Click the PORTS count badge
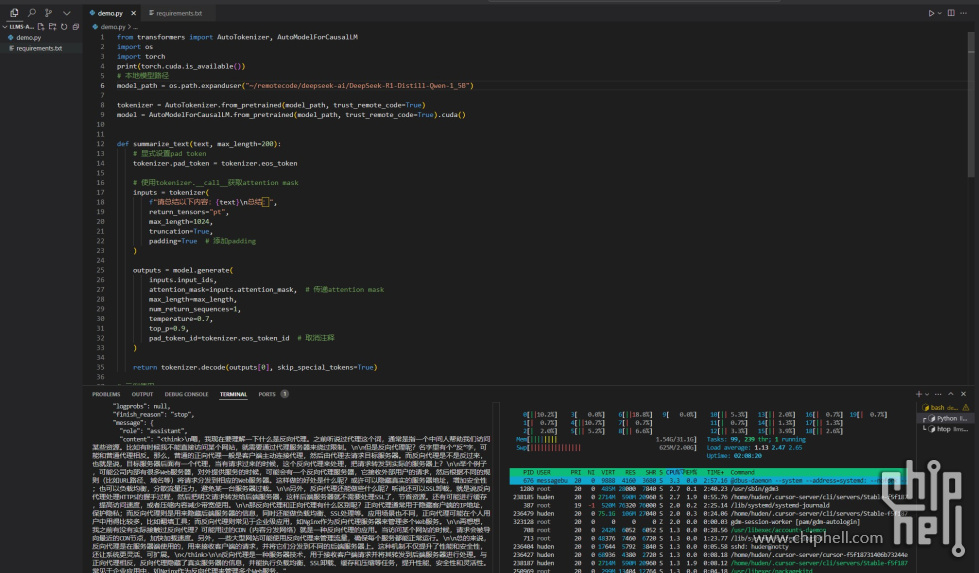 (285, 394)
